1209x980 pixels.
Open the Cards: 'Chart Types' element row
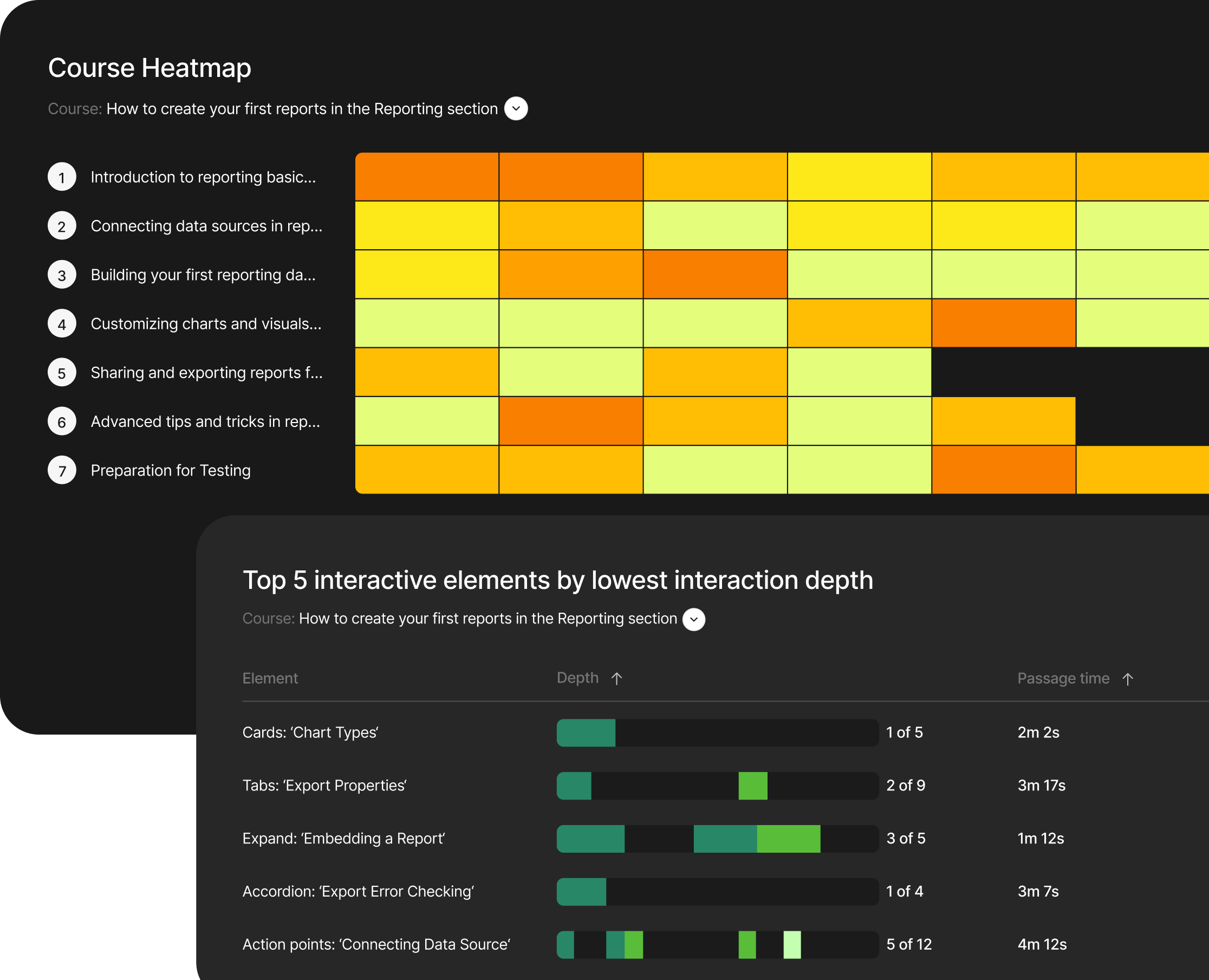pyautogui.click(x=310, y=732)
